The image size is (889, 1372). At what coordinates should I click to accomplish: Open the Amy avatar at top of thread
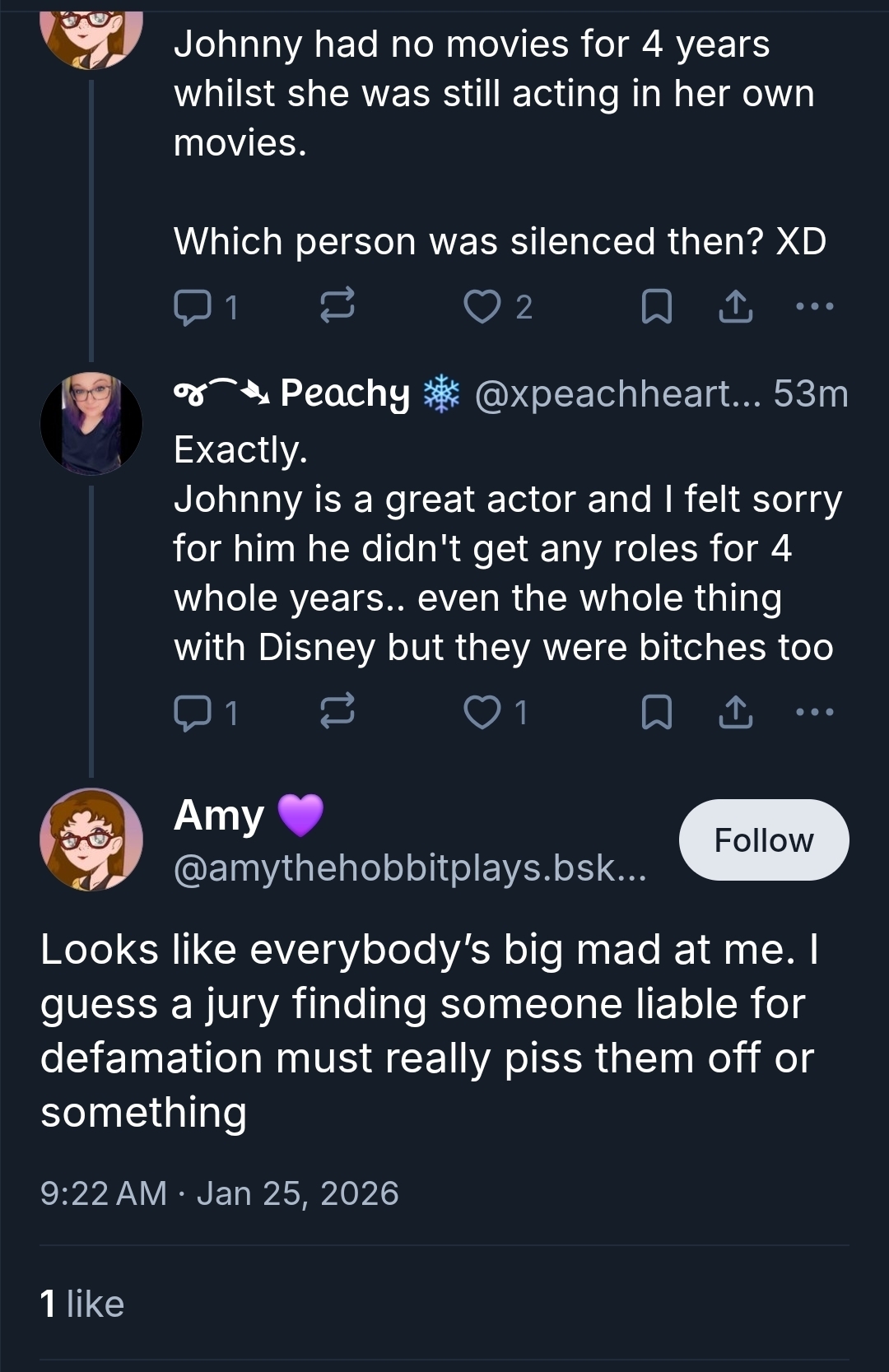coord(91,37)
